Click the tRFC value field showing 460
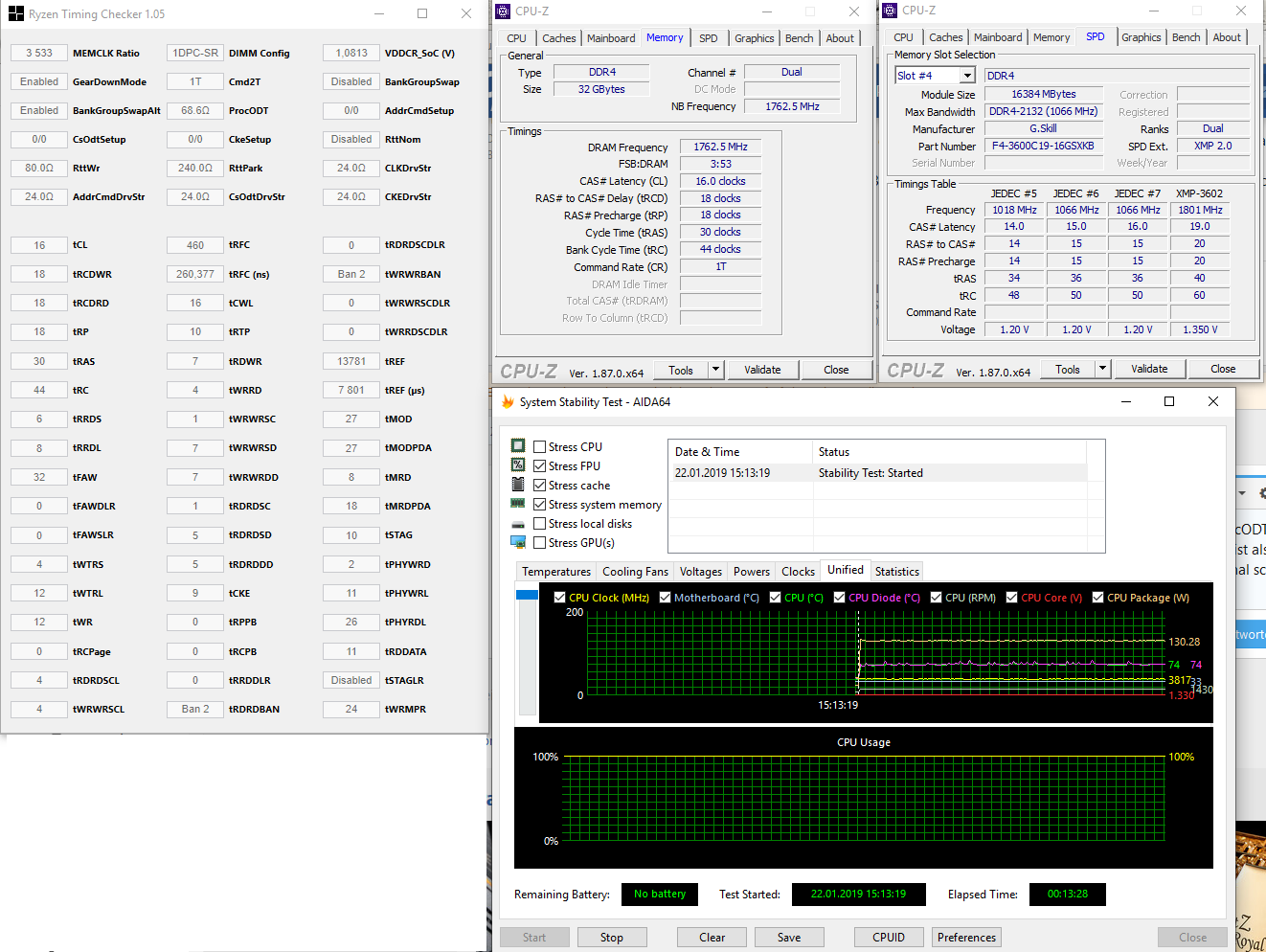1266x952 pixels. (195, 245)
